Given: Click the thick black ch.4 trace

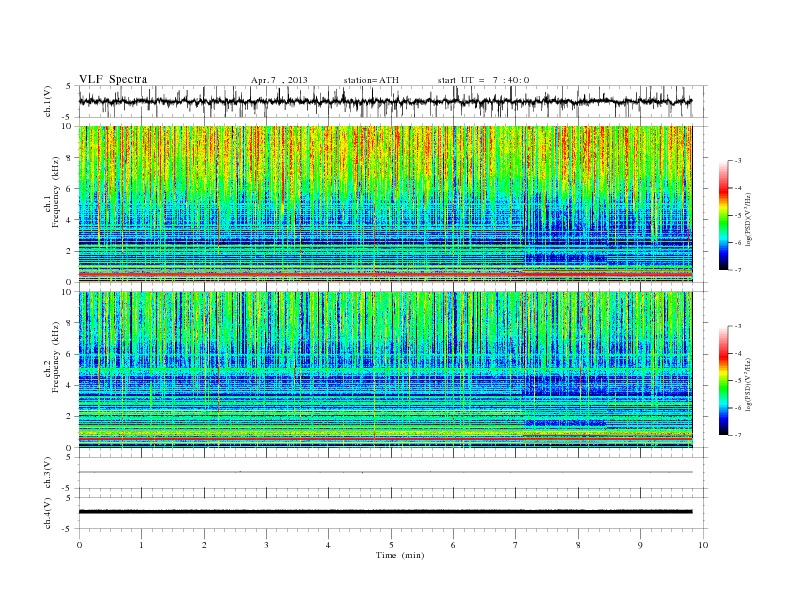Looking at the screenshot, I should [x=385, y=512].
